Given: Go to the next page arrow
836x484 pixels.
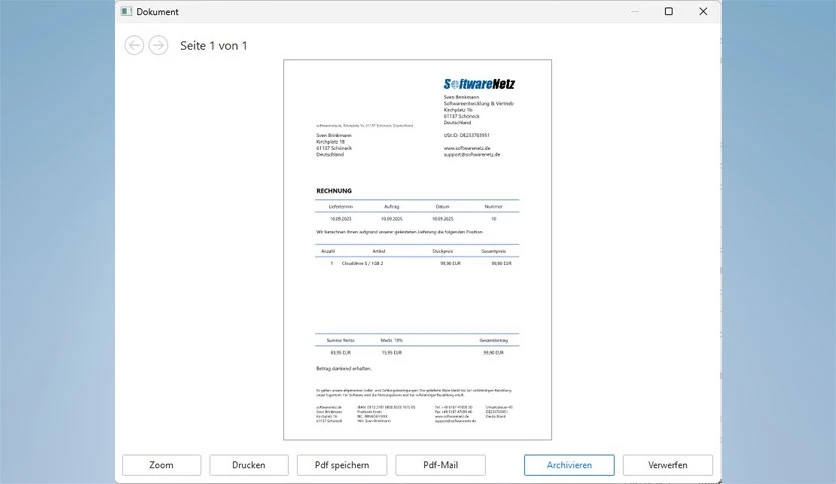Looking at the screenshot, I should [x=158, y=45].
